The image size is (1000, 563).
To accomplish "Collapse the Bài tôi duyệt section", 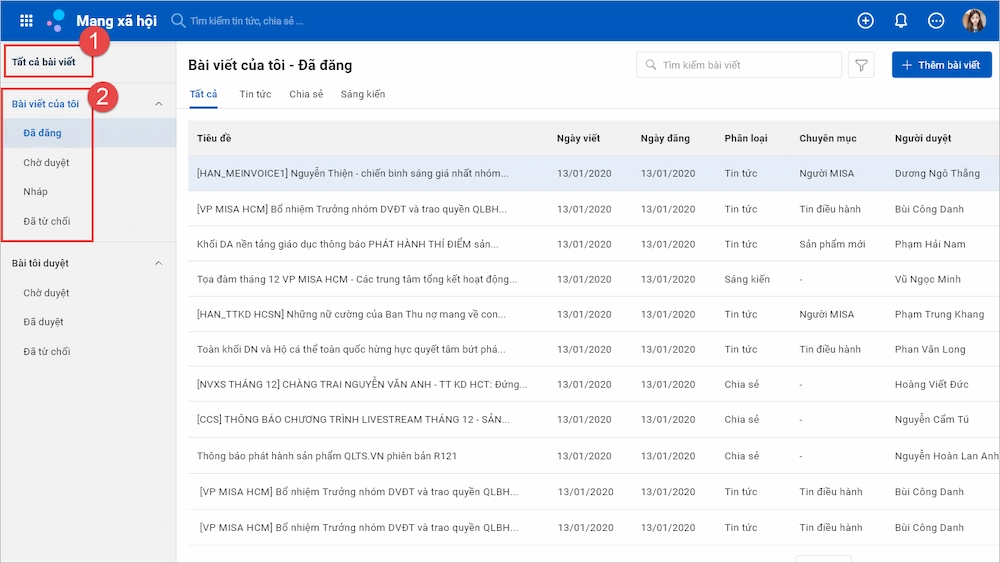I will pyautogui.click(x=159, y=263).
